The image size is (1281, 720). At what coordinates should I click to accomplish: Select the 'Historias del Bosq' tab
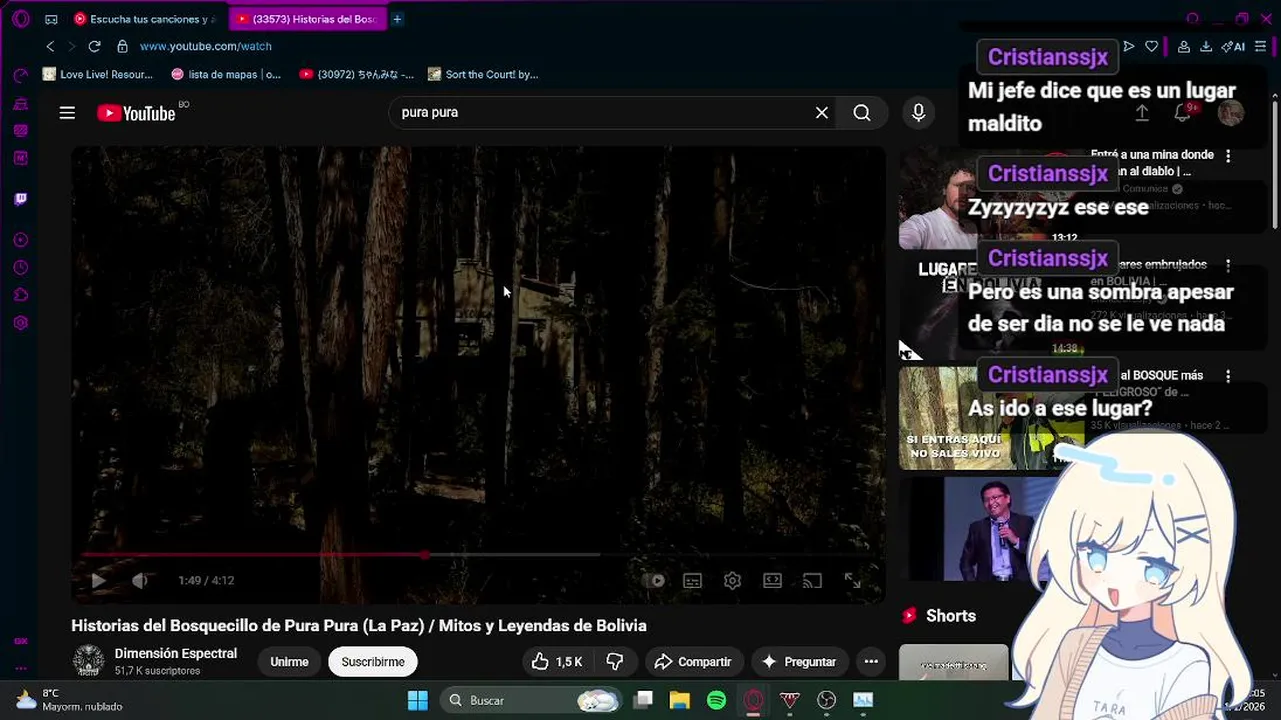pos(306,19)
